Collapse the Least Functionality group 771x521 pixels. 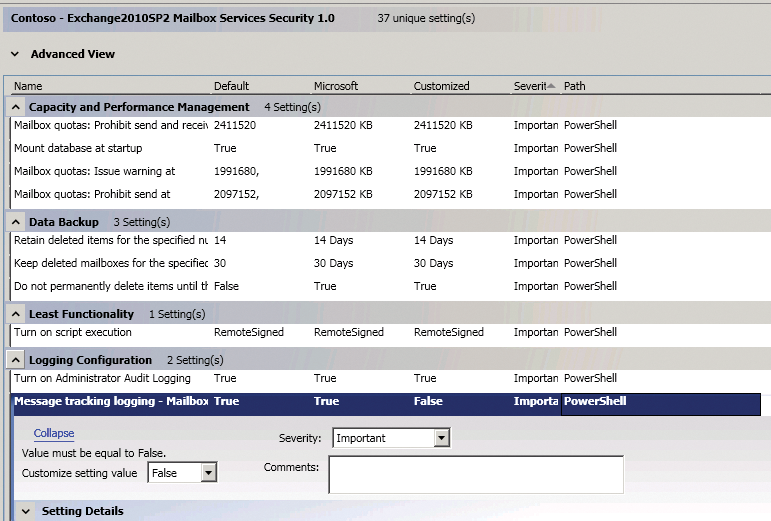click(x=16, y=314)
